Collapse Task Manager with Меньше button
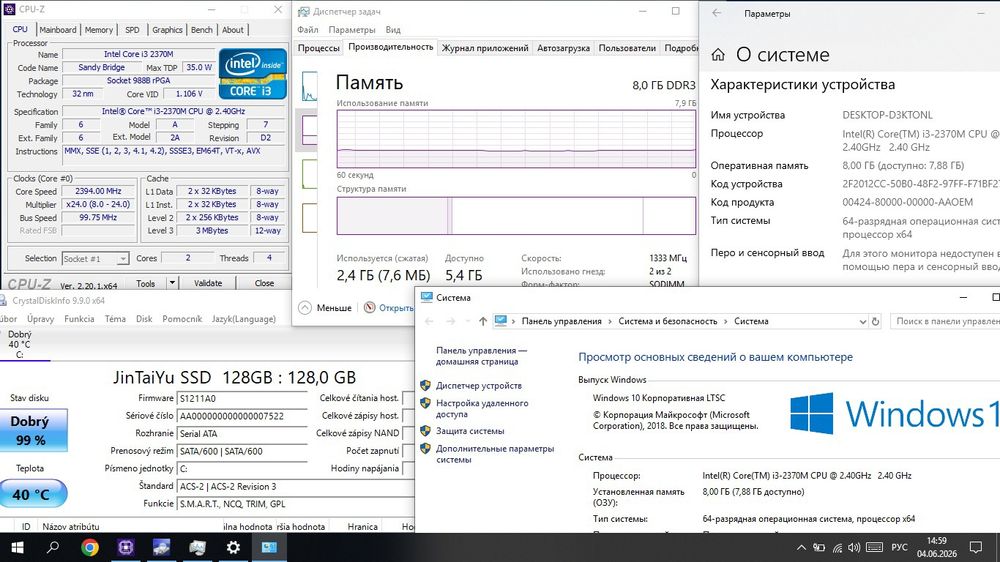 (325, 307)
